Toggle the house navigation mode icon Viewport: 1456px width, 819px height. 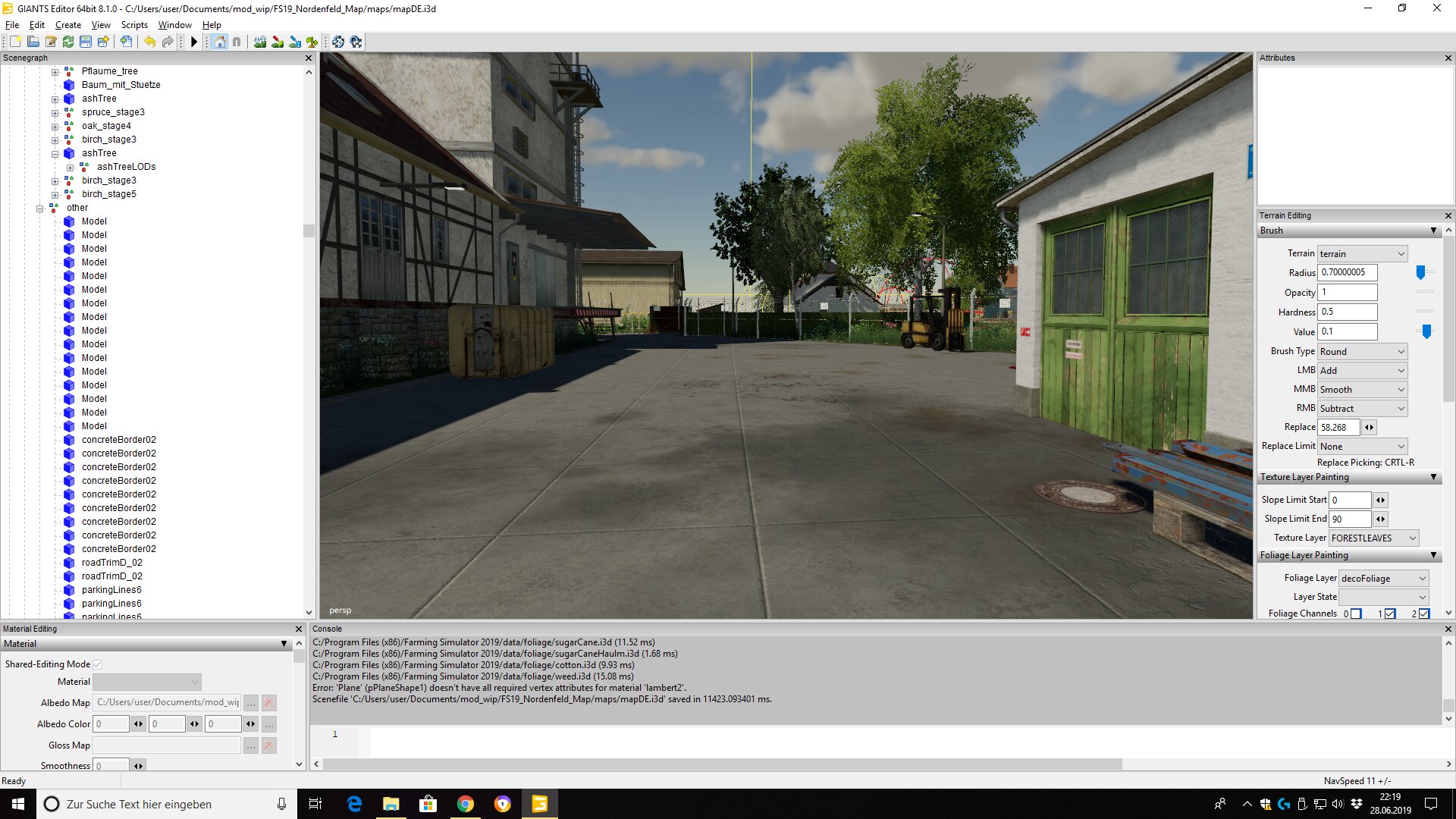[220, 42]
